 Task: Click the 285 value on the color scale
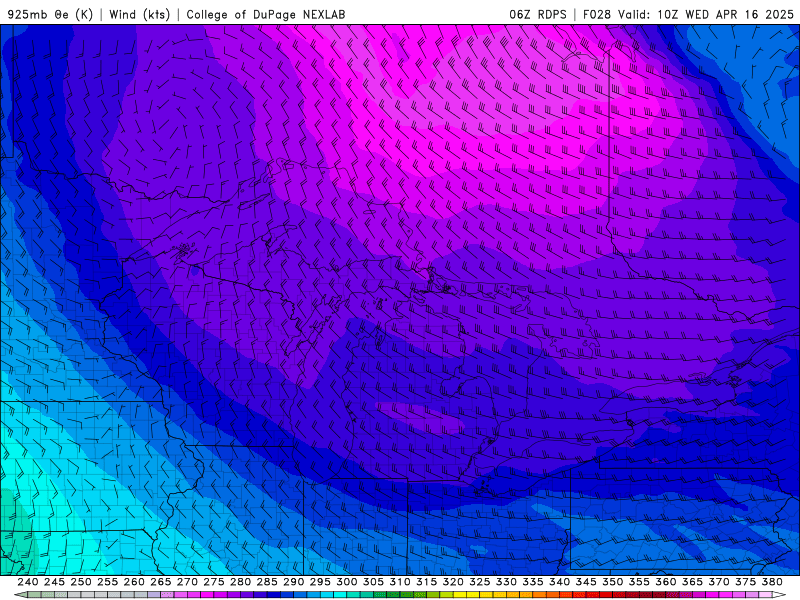(x=266, y=582)
